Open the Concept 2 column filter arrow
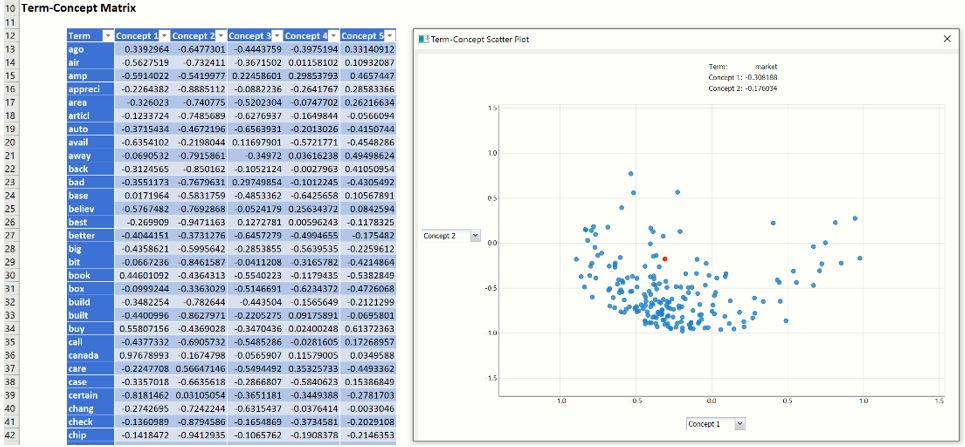 click(220, 36)
